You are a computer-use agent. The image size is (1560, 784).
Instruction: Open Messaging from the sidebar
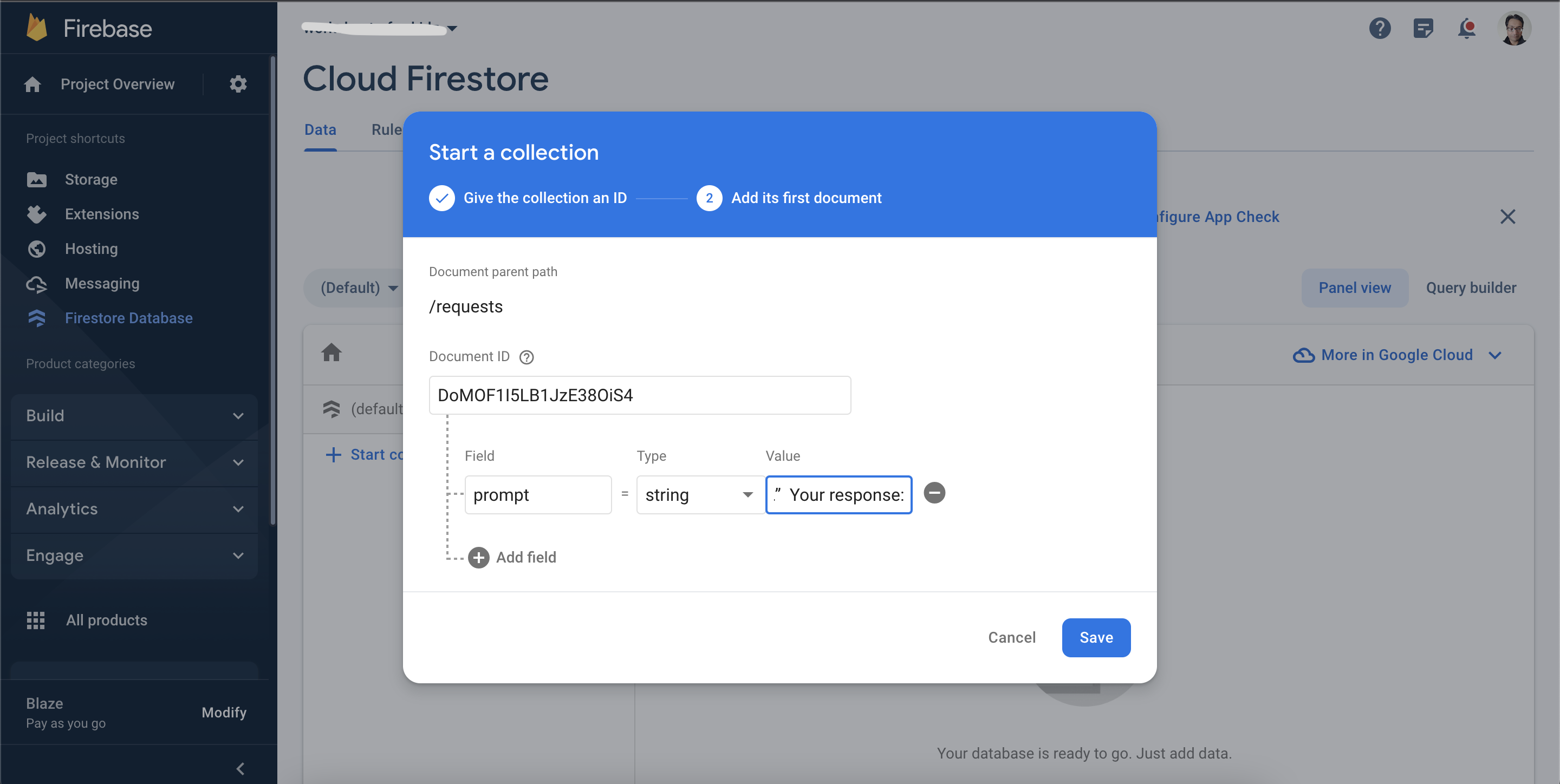coord(102,284)
